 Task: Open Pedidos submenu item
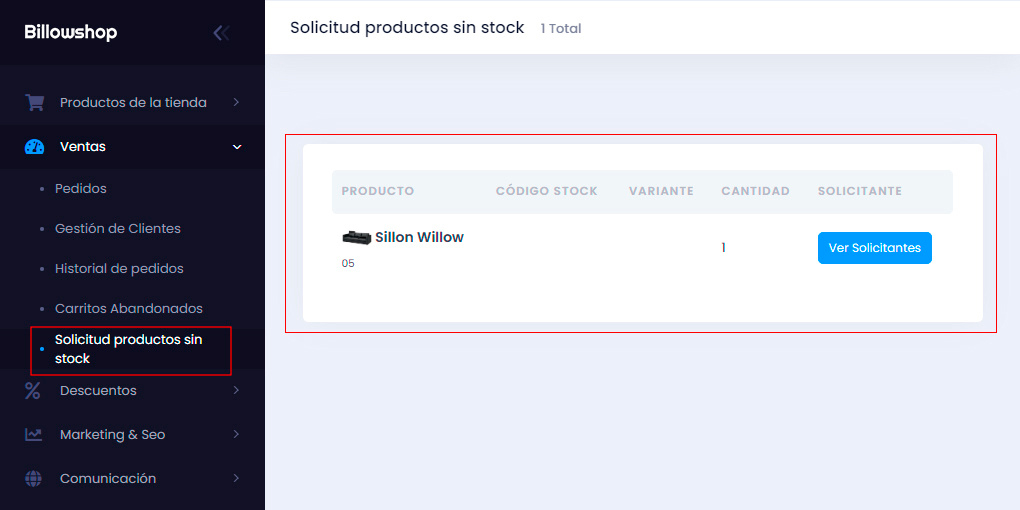(81, 189)
